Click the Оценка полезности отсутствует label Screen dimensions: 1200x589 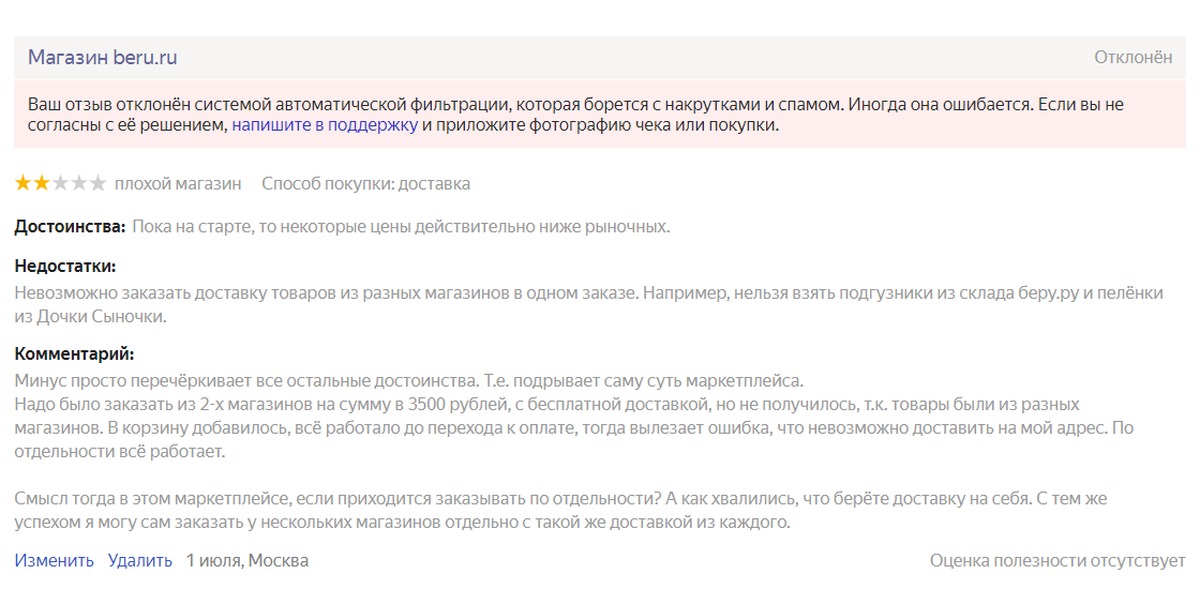[1057, 560]
